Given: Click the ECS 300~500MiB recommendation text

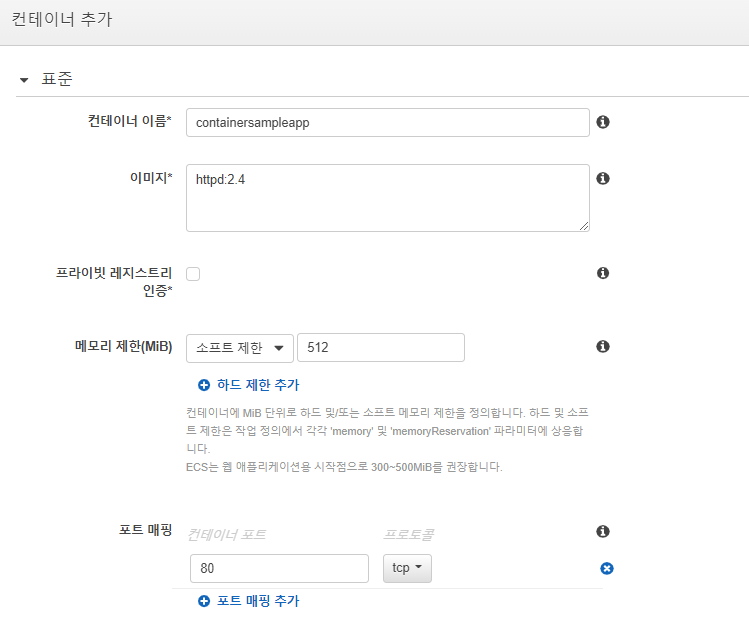Looking at the screenshot, I should coord(344,467).
